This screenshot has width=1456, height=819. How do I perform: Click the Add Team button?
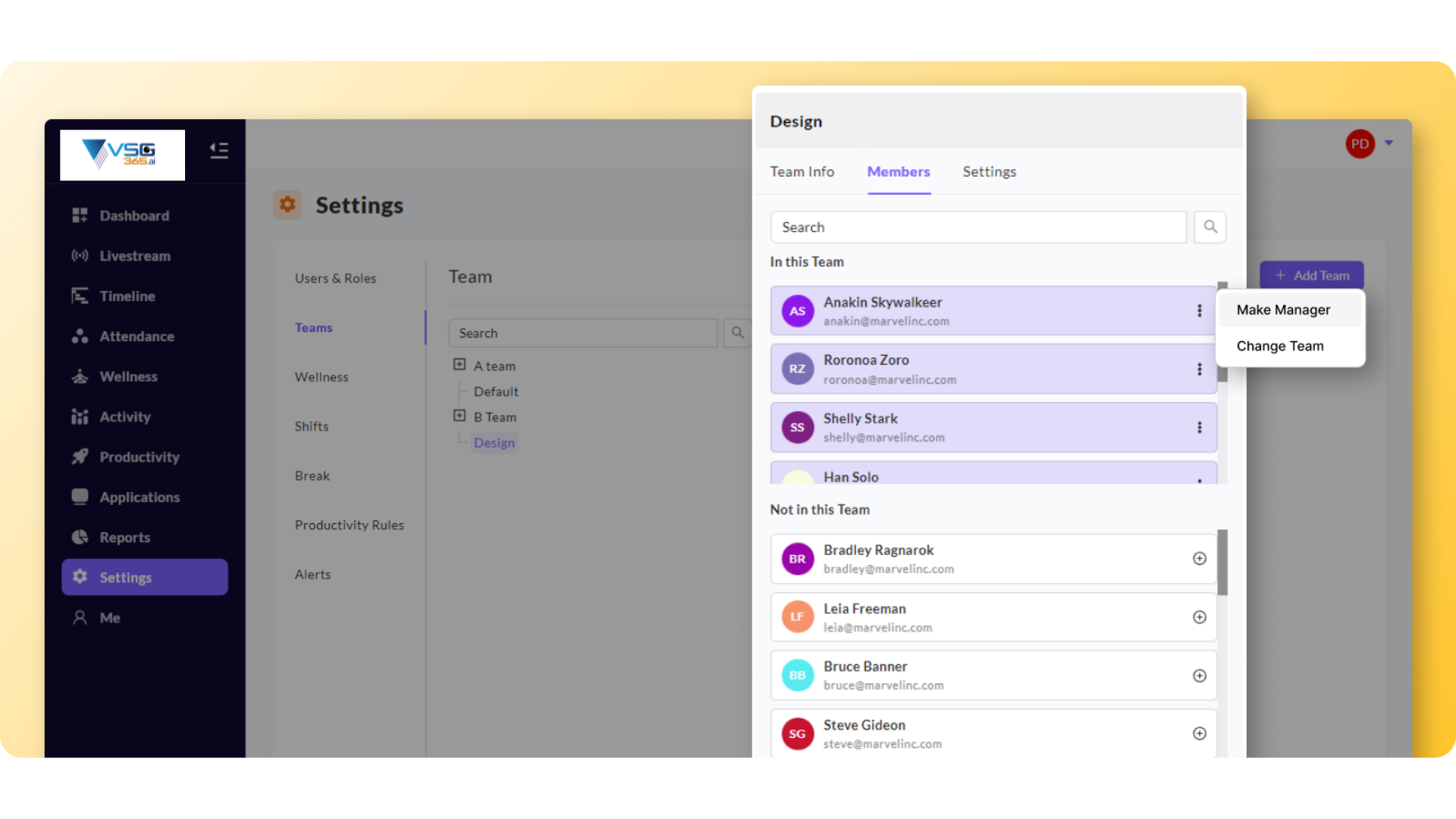coord(1312,275)
